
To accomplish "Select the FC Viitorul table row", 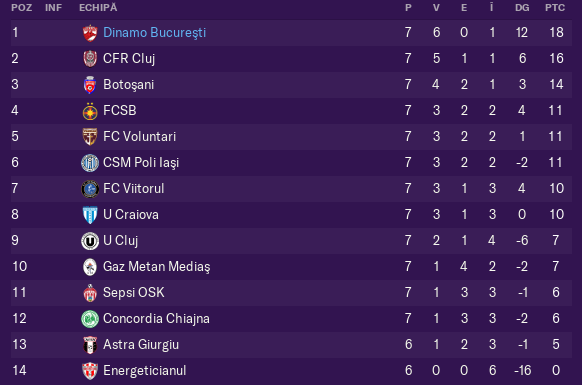I will point(291,189).
